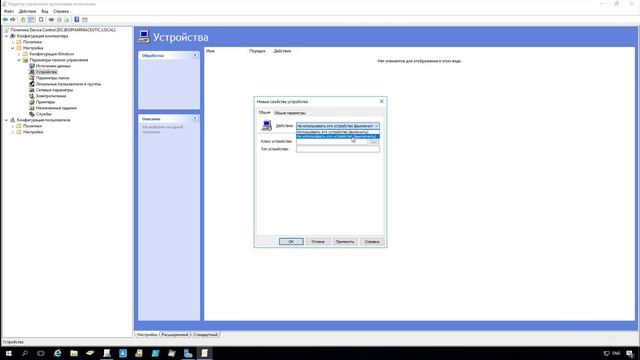640x360 pixels.
Task: Click Отмена (Cancel) in the dialog
Action: coord(318,242)
